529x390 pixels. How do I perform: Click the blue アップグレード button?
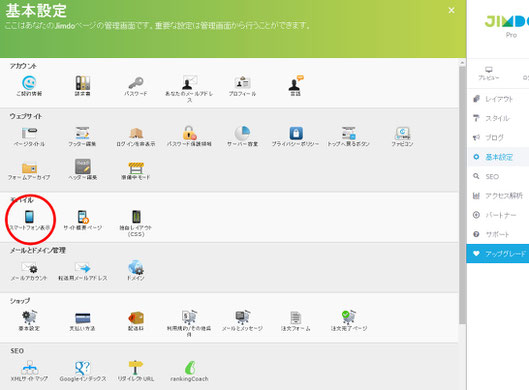[498, 253]
